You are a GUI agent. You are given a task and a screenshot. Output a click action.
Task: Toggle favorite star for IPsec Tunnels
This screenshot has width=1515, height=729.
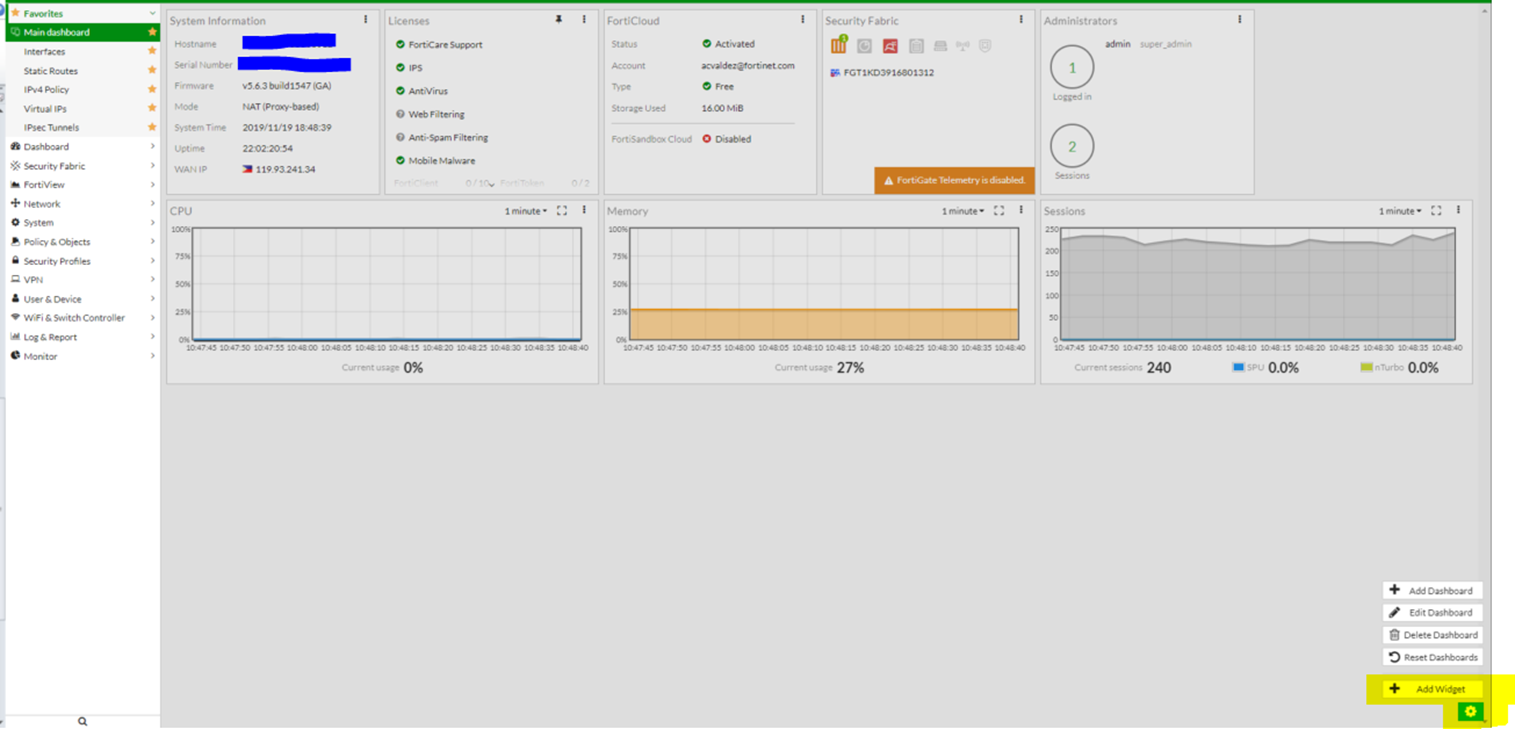click(x=152, y=127)
